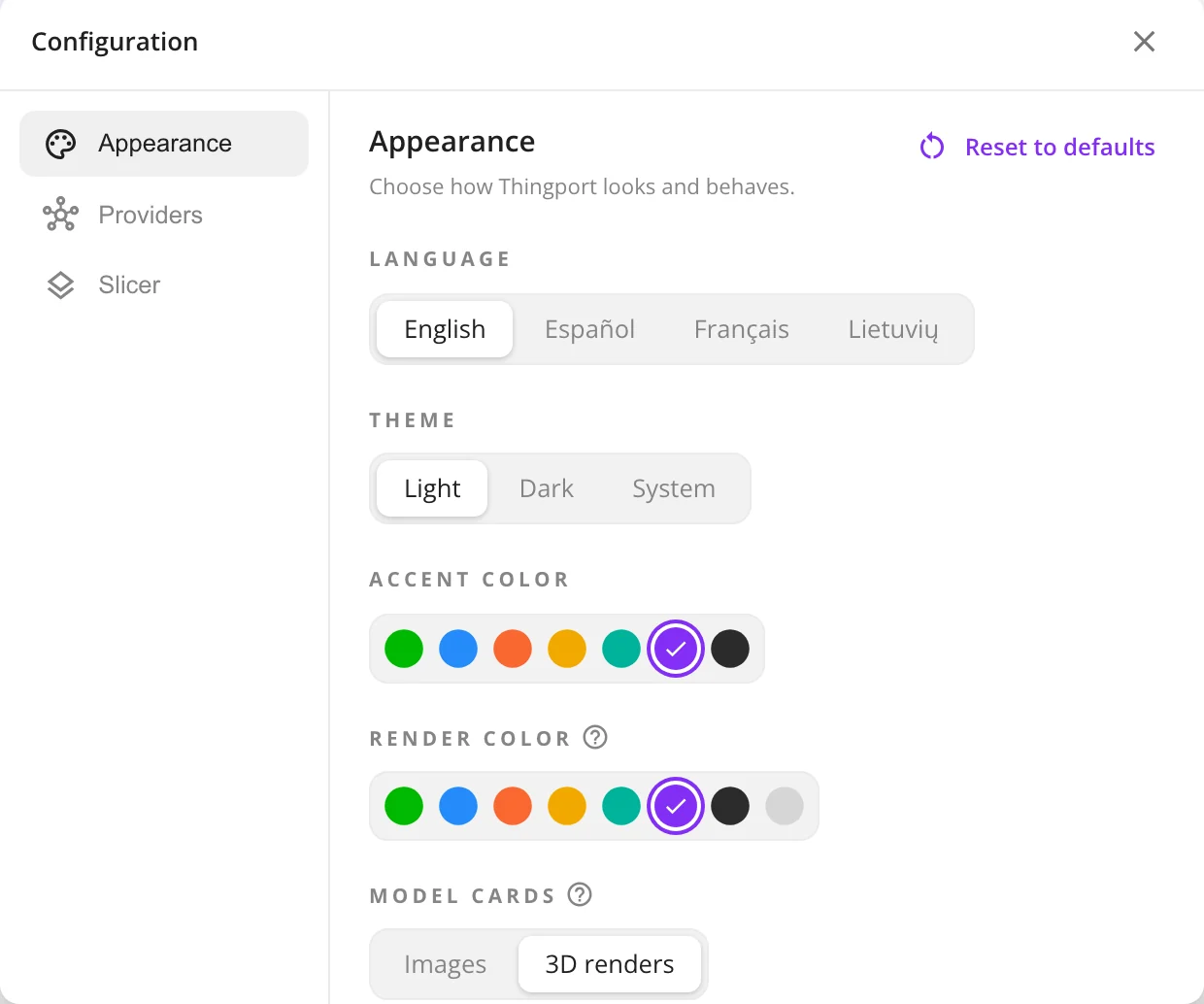Viewport: 1204px width, 1004px height.
Task: Pick green render color
Action: point(404,806)
